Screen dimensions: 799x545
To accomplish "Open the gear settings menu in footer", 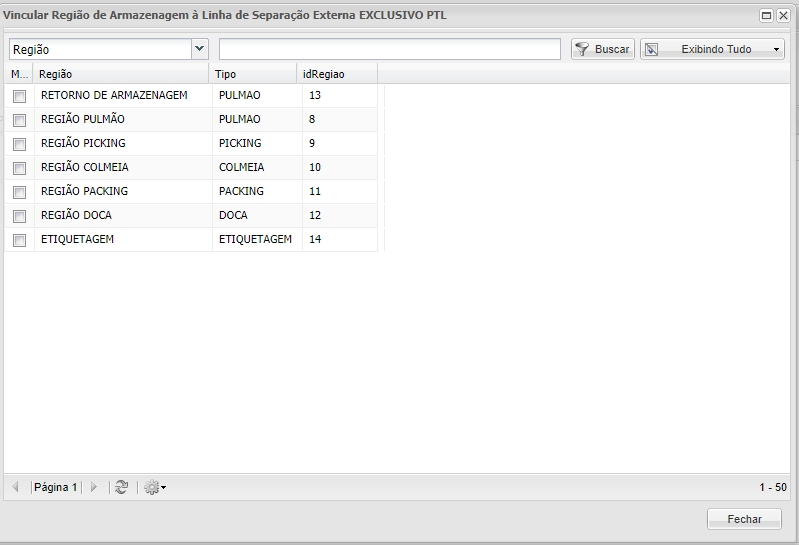I will tap(155, 487).
